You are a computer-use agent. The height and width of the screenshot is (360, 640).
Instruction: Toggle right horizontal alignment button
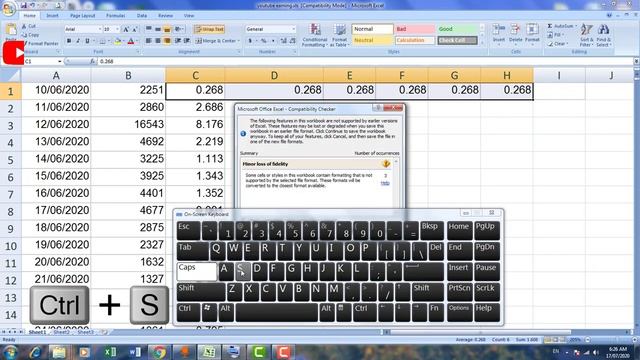click(167, 41)
